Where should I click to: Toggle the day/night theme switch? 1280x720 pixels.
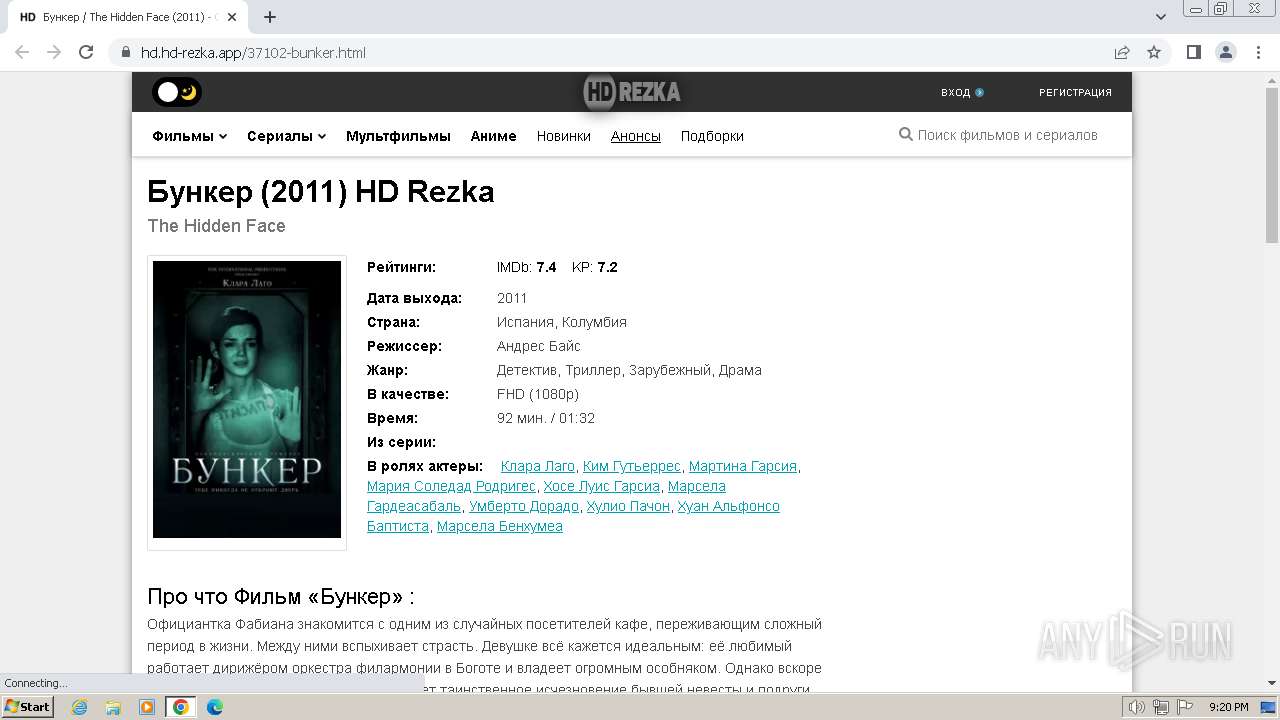click(x=177, y=92)
